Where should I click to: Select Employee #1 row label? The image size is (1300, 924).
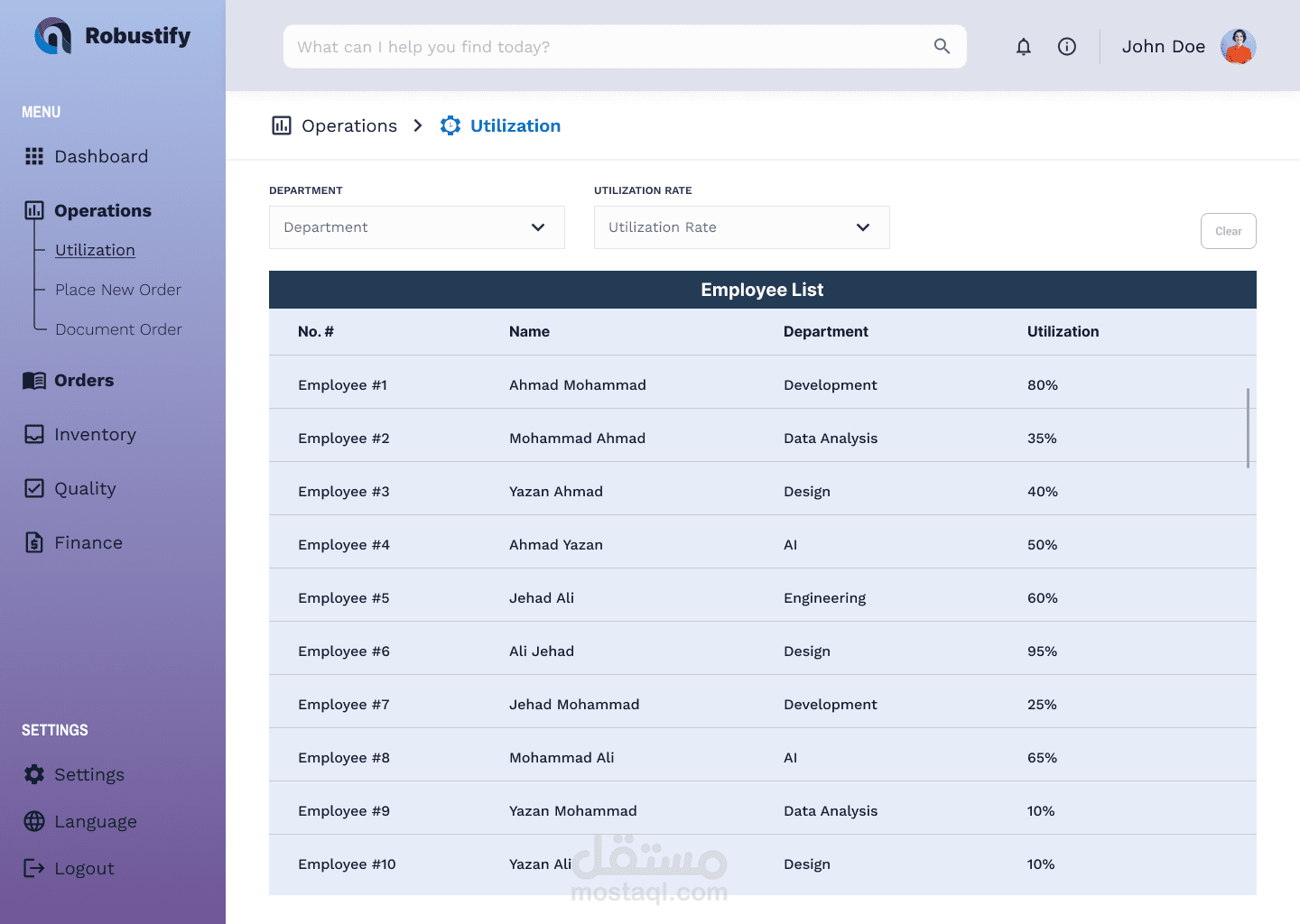click(343, 384)
